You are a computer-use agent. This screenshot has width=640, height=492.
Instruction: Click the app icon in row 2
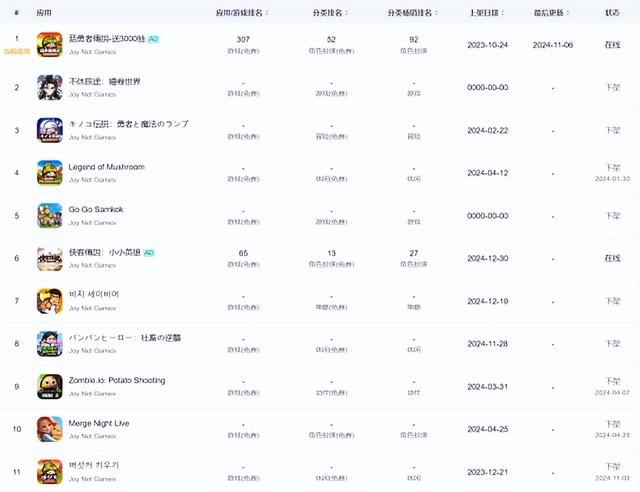point(49,87)
